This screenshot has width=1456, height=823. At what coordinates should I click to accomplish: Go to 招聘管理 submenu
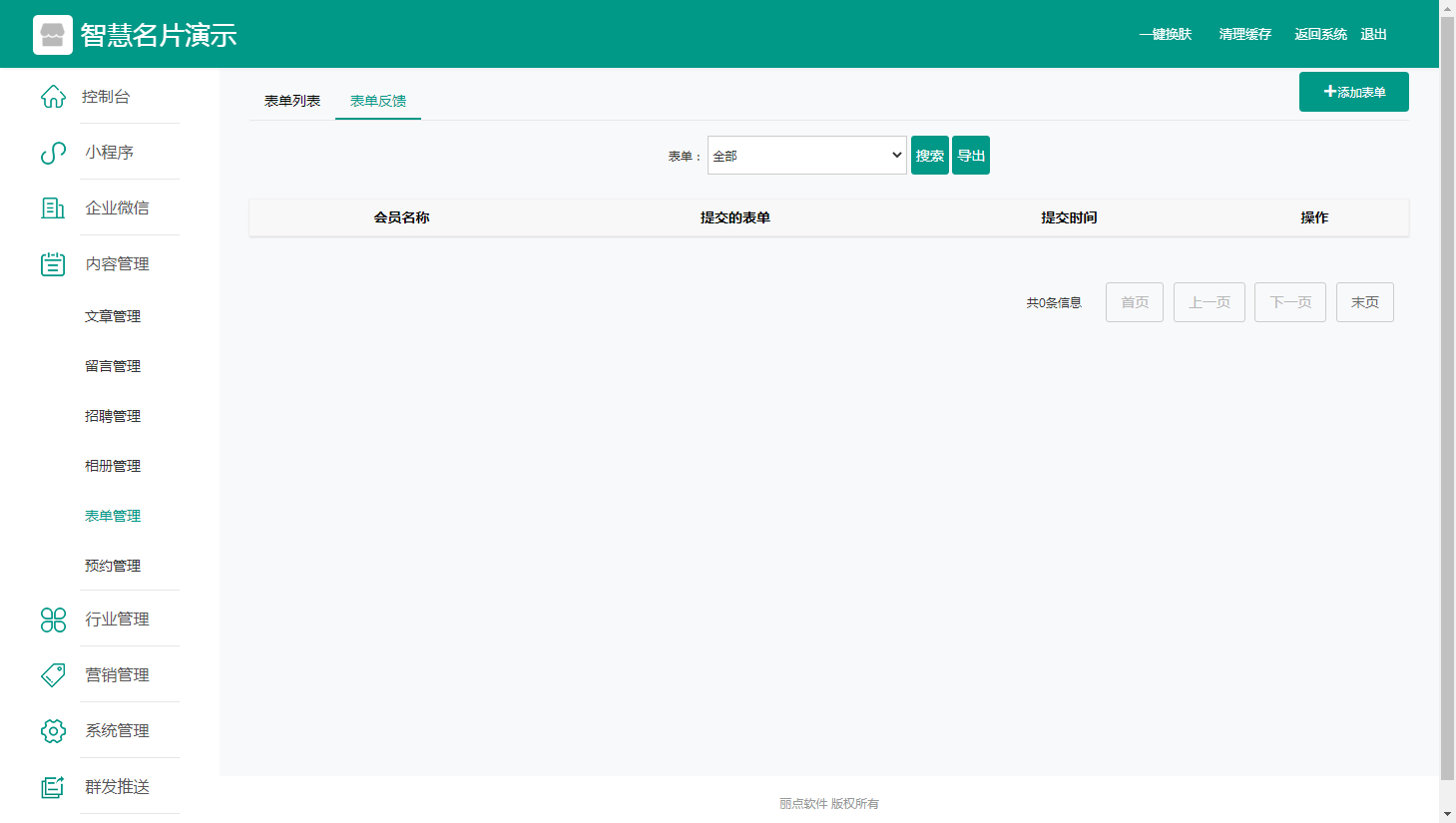click(113, 416)
